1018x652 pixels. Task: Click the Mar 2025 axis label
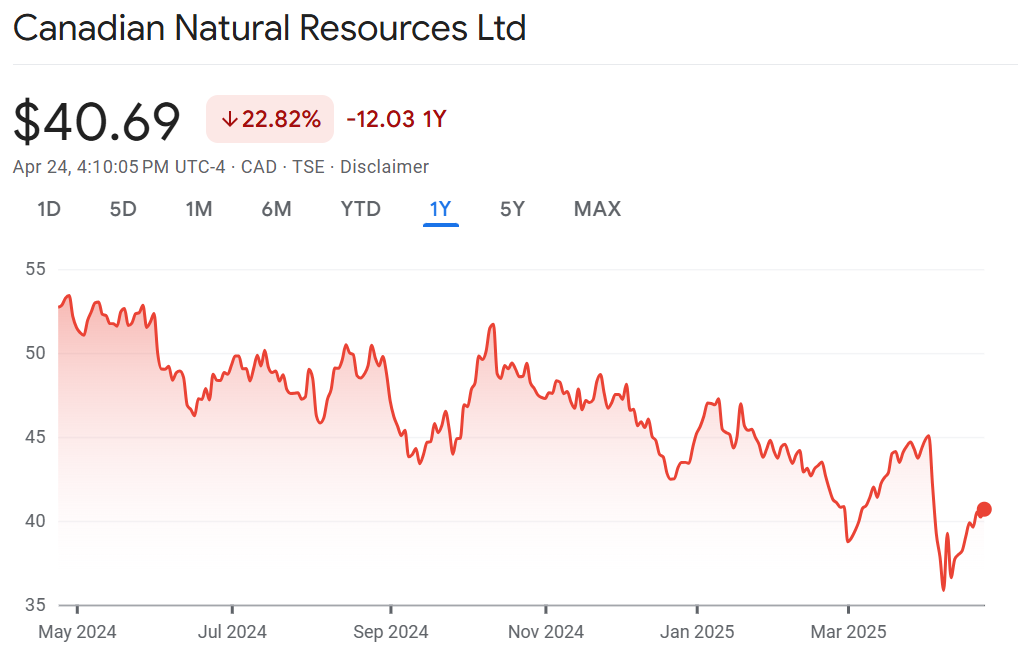tap(848, 632)
